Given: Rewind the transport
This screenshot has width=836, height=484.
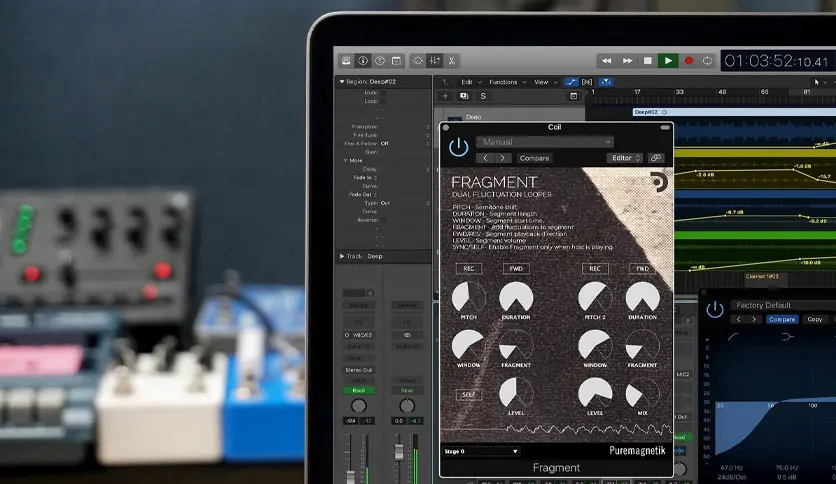Looking at the screenshot, I should pos(606,61).
